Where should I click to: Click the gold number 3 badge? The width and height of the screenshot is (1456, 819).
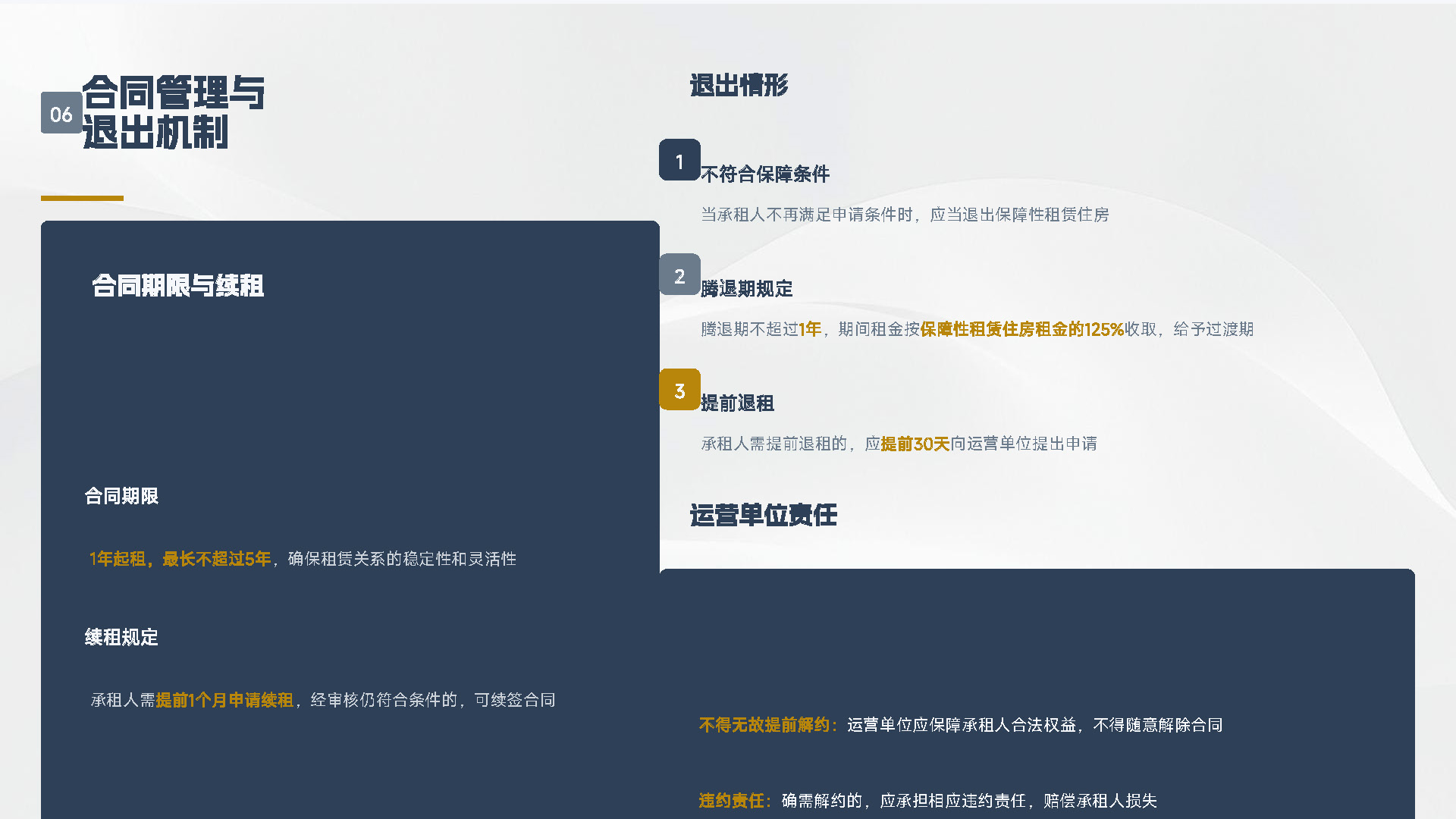tap(679, 390)
